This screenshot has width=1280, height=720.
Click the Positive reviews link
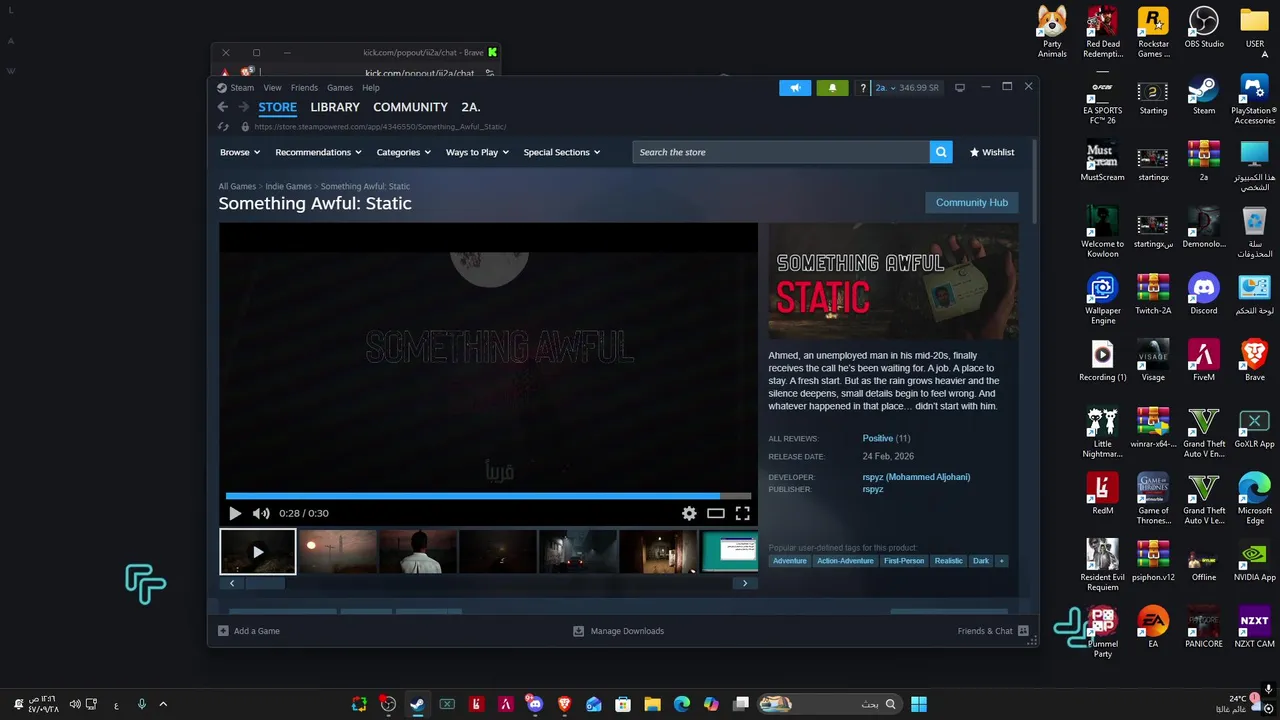pyautogui.click(x=878, y=438)
